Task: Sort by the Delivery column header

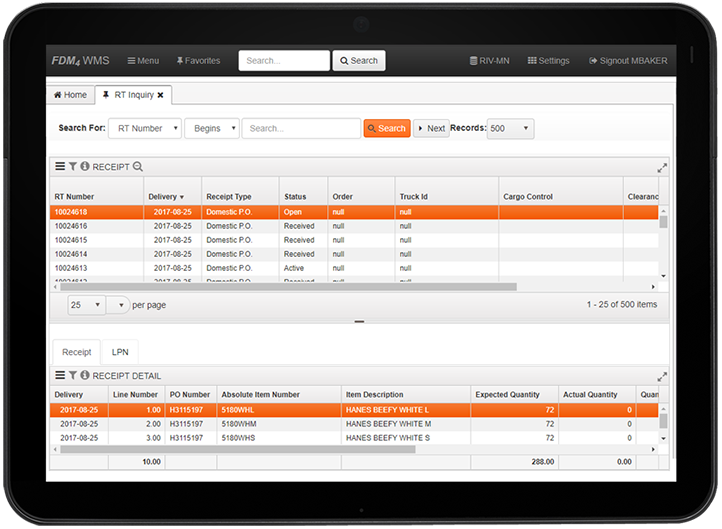Action: pyautogui.click(x=166, y=197)
